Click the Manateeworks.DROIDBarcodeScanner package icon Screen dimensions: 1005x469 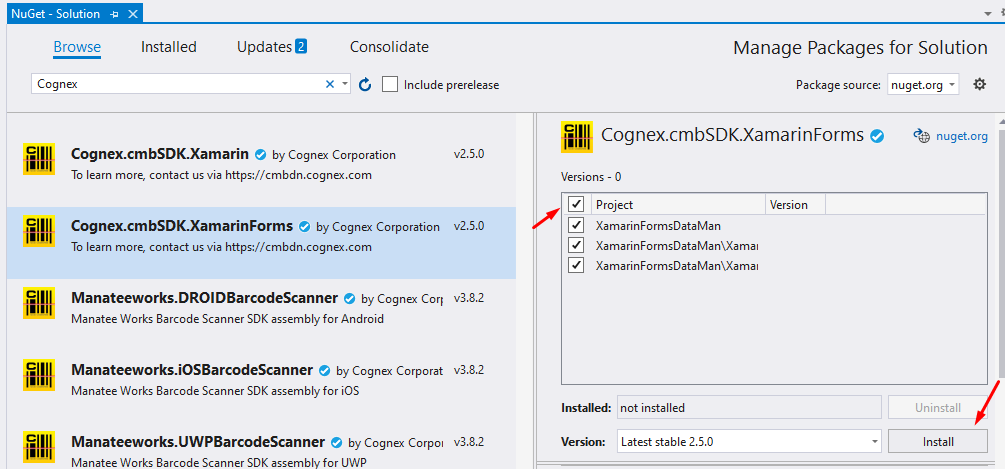click(x=39, y=306)
